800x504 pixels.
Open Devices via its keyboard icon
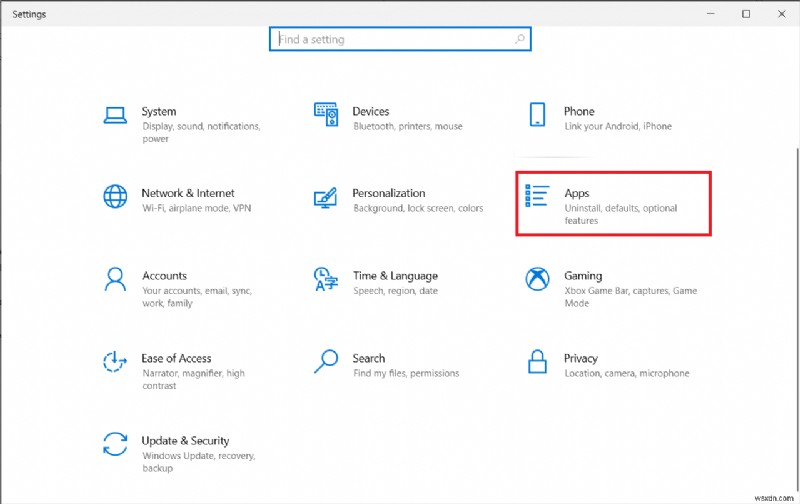coord(326,114)
